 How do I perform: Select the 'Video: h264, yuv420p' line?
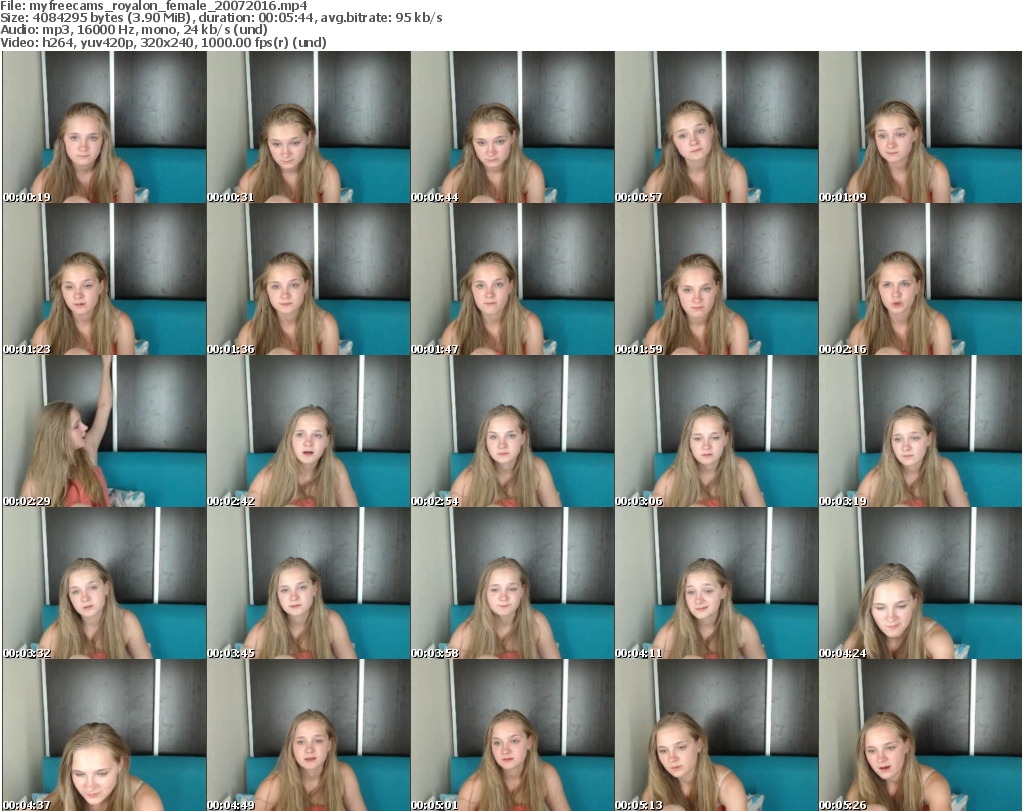click(163, 42)
